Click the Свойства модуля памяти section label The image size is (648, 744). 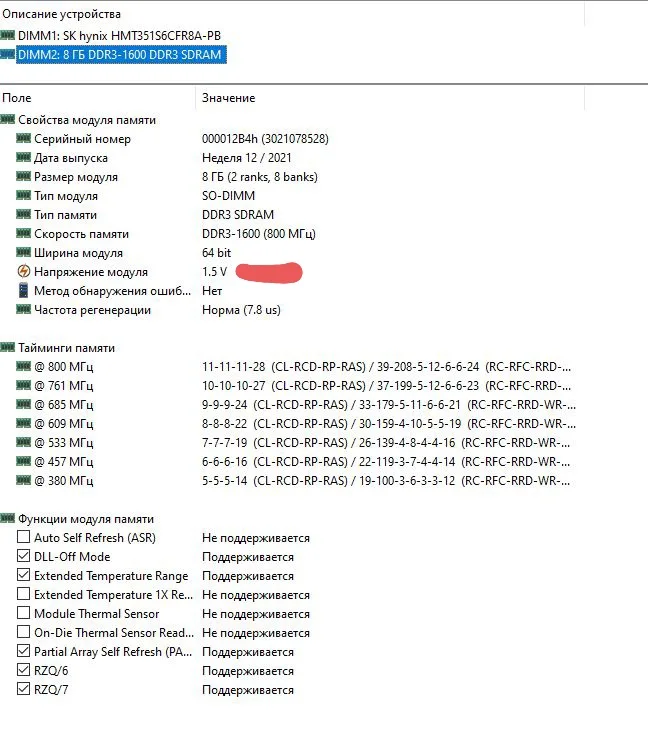point(87,120)
